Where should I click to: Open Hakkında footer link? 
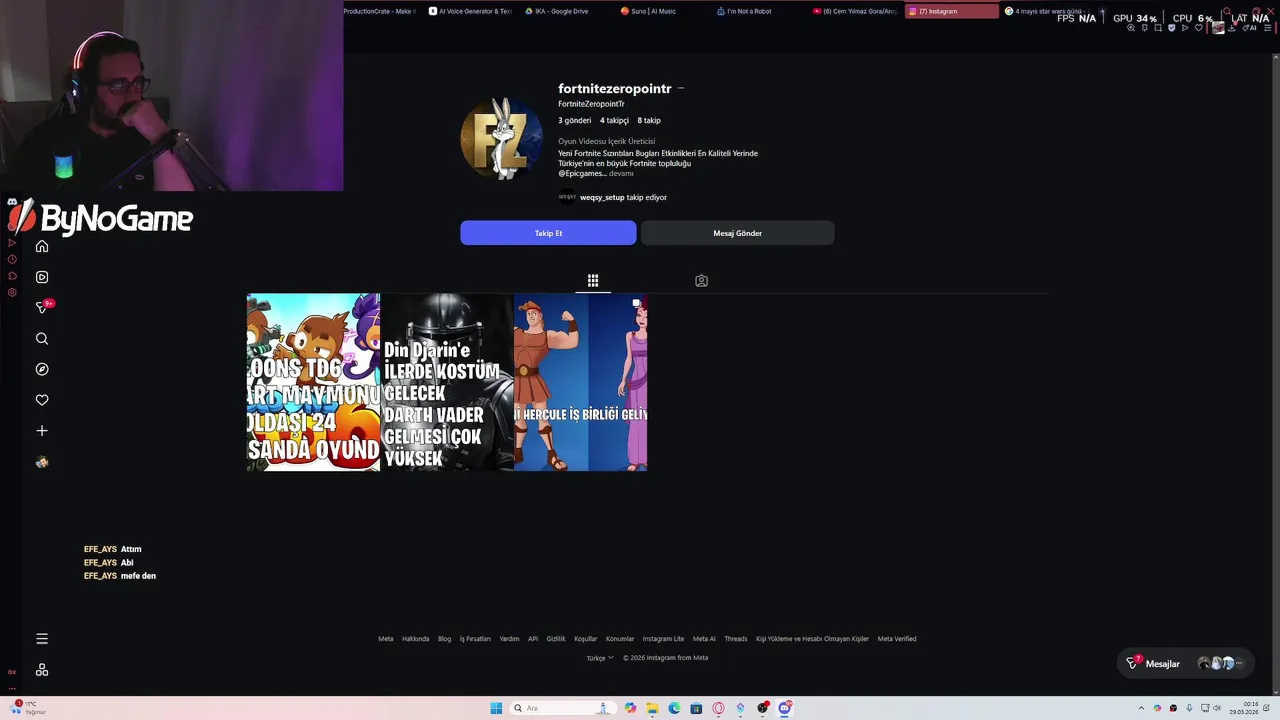pos(415,639)
